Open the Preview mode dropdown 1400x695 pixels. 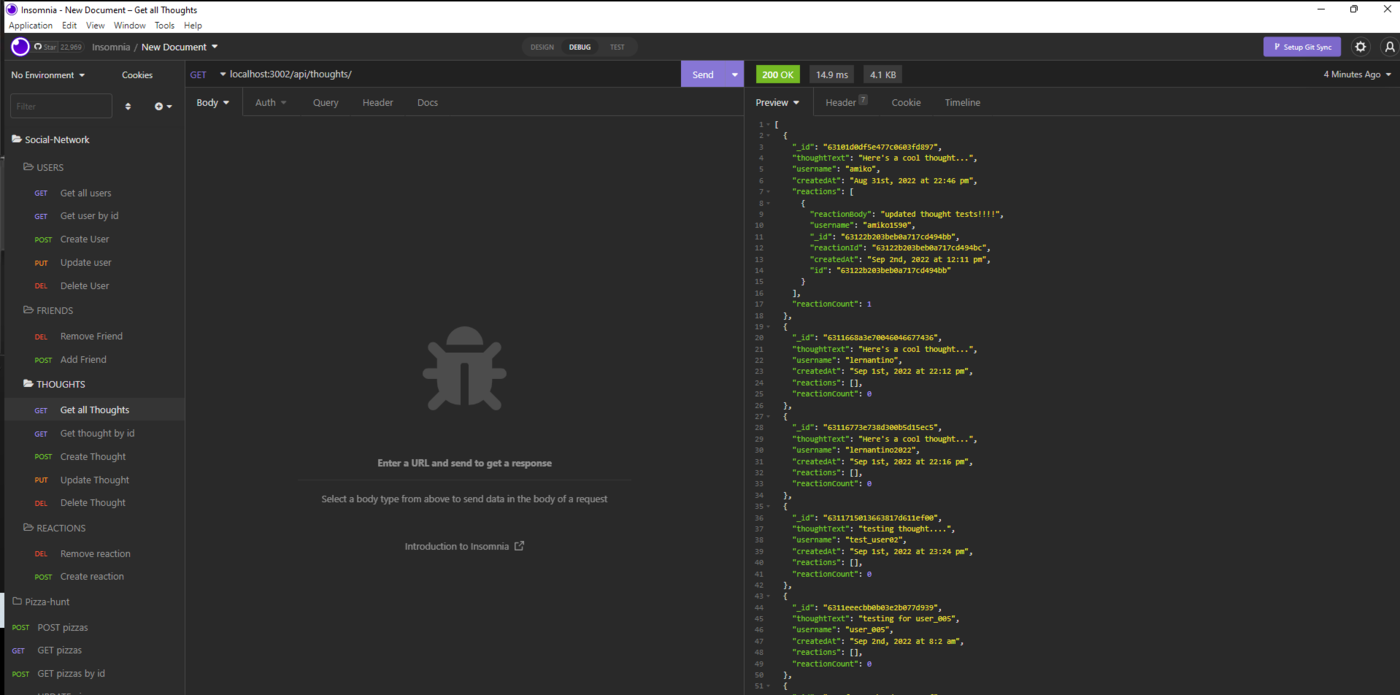coord(777,102)
